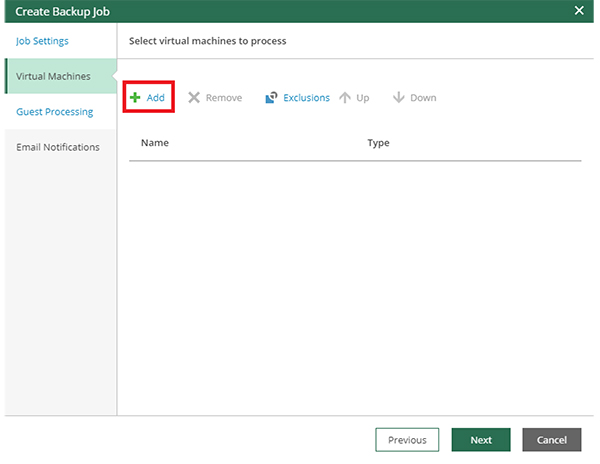Image resolution: width=600 pixels, height=464 pixels.
Task: Close the Create Backup Job dialog
Action: (579, 10)
